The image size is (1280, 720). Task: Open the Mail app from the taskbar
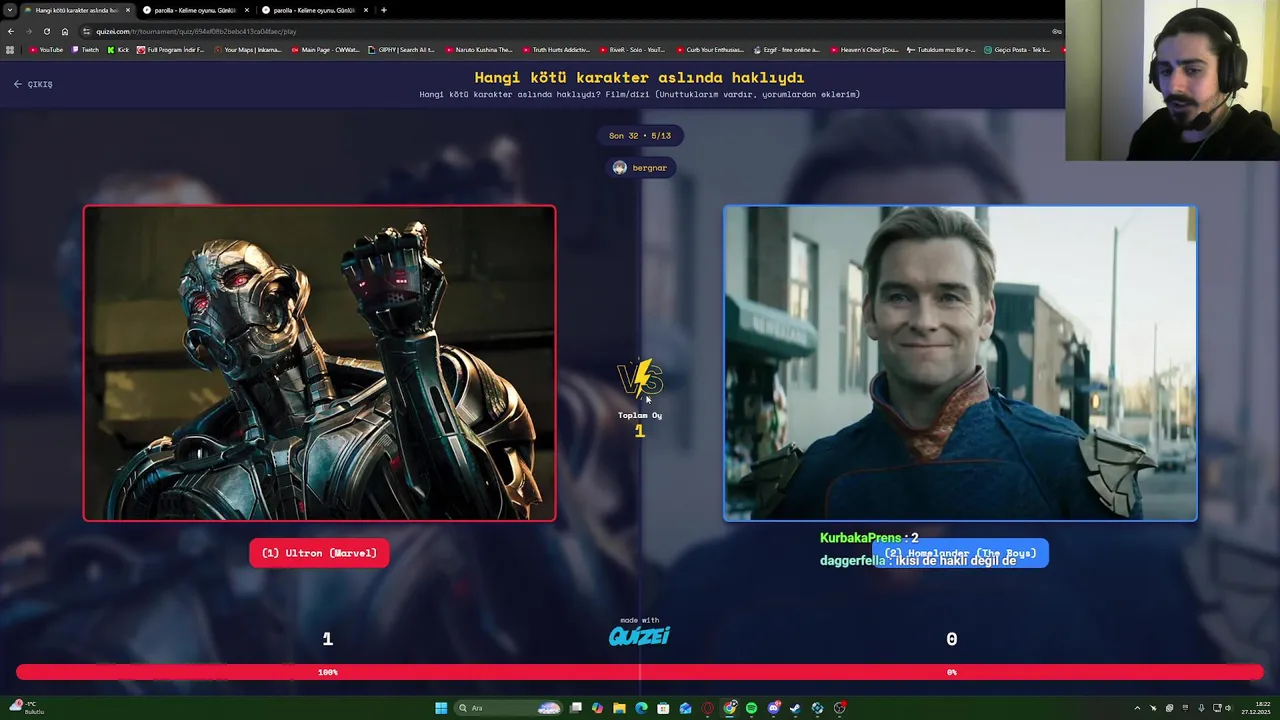coord(685,708)
